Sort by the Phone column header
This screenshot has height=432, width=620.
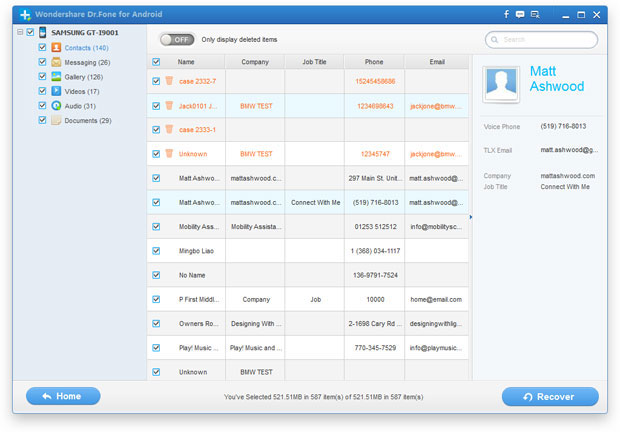tap(374, 62)
